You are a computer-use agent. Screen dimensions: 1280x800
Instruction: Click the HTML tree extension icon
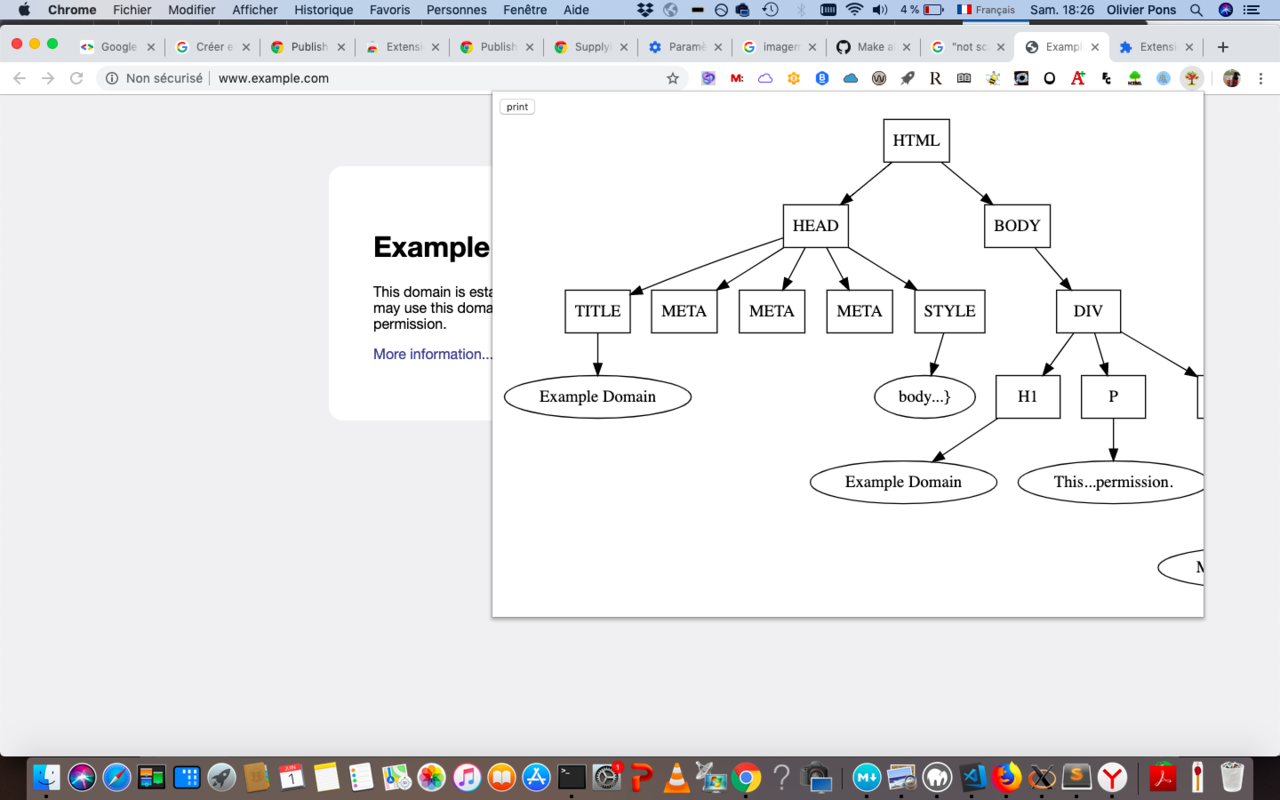coord(1135,78)
